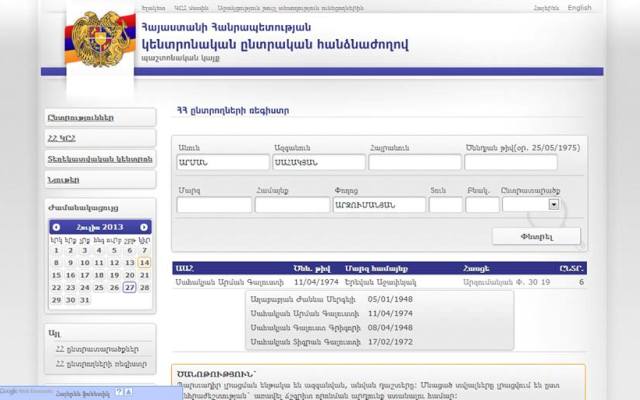Select day 27 in the calendar

[129, 287]
